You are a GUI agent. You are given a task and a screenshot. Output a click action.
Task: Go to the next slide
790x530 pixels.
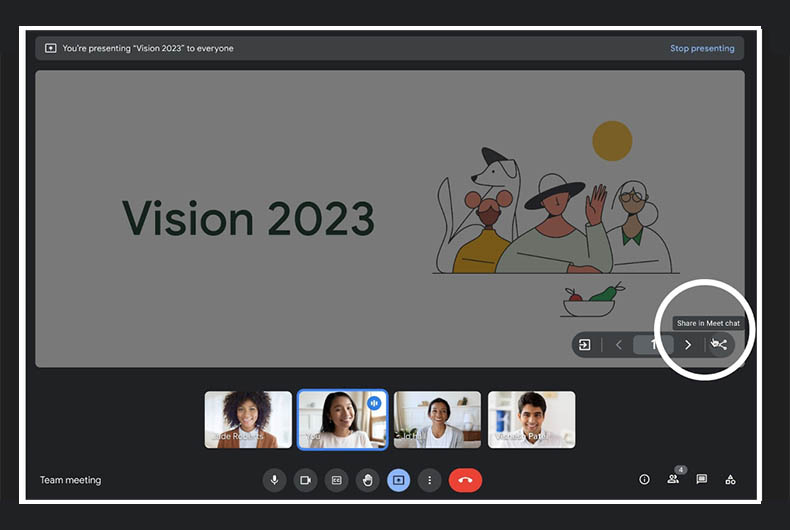[x=688, y=345]
